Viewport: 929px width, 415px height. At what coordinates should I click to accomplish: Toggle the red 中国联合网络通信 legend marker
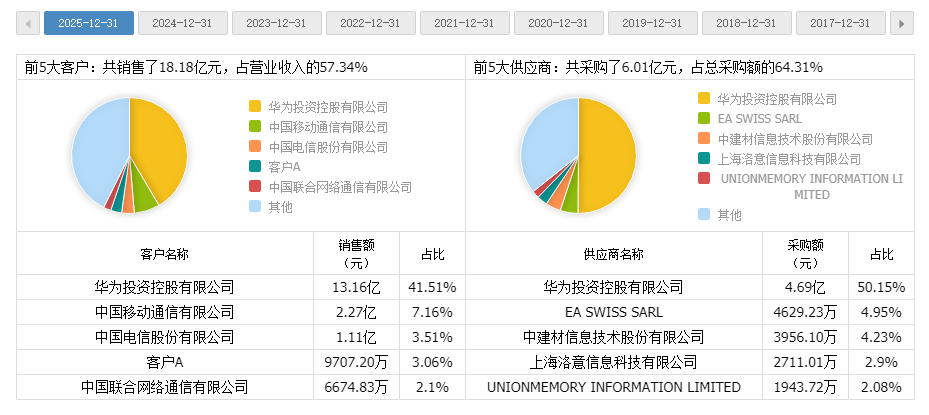pyautogui.click(x=255, y=187)
